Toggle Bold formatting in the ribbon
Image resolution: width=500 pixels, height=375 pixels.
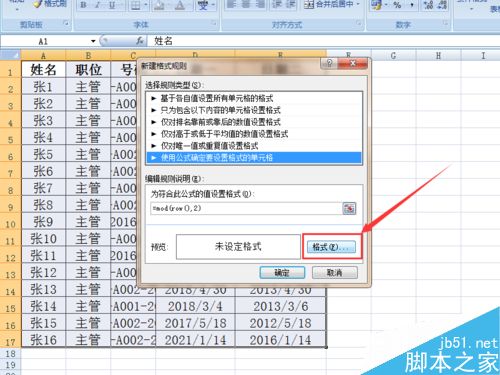pos(83,5)
